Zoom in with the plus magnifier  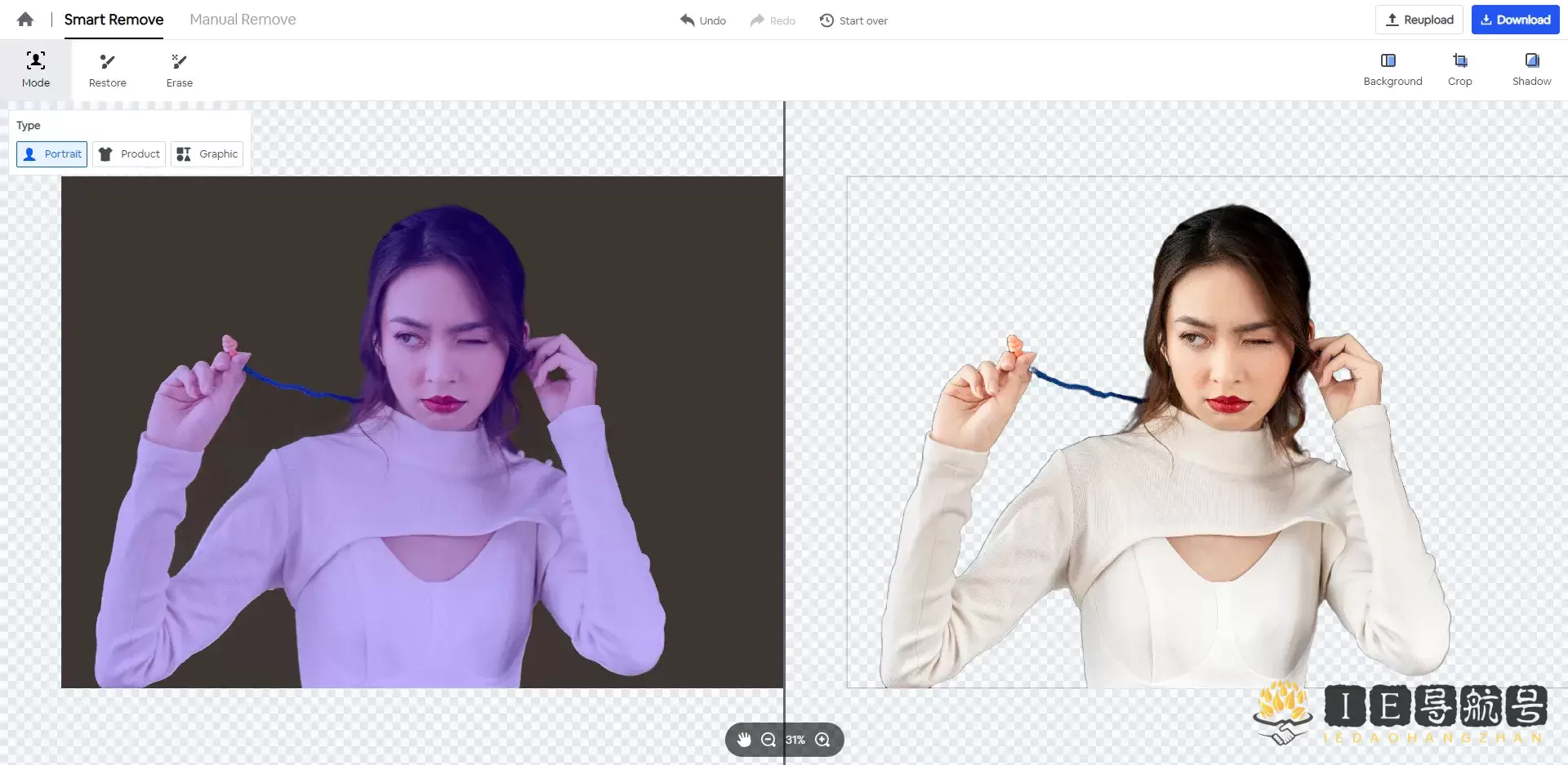click(x=822, y=740)
